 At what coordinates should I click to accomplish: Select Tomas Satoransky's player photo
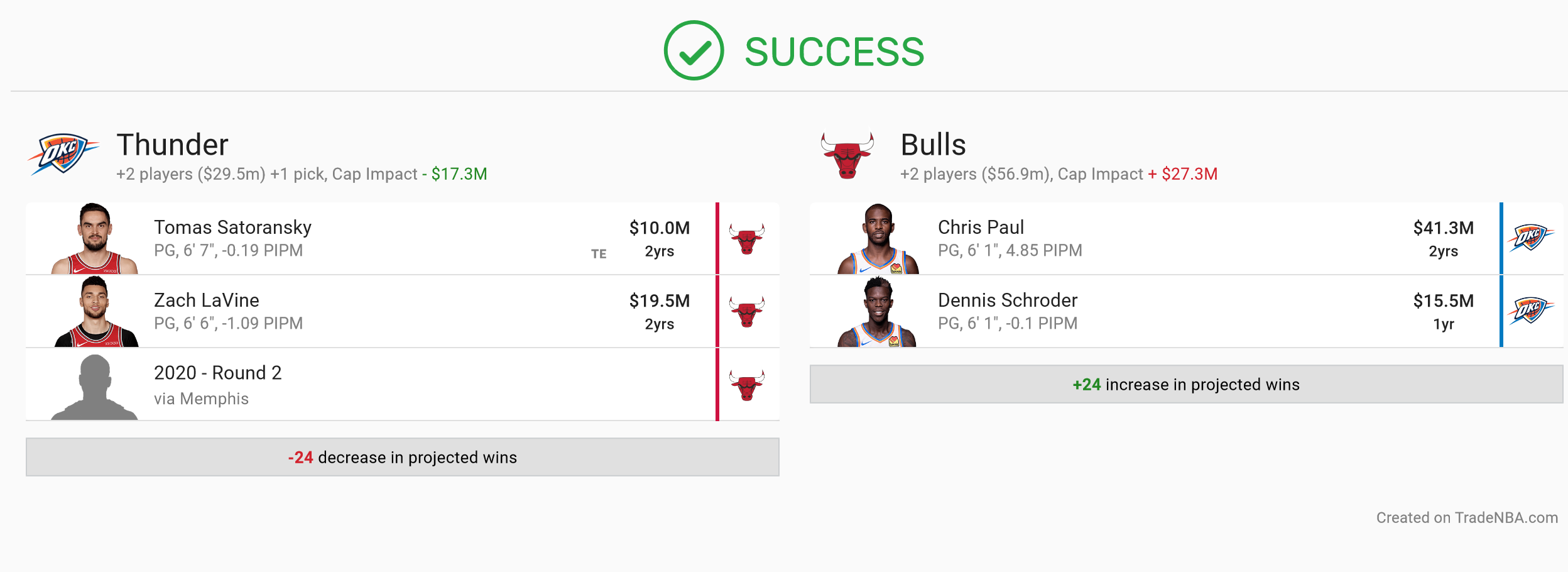point(94,238)
